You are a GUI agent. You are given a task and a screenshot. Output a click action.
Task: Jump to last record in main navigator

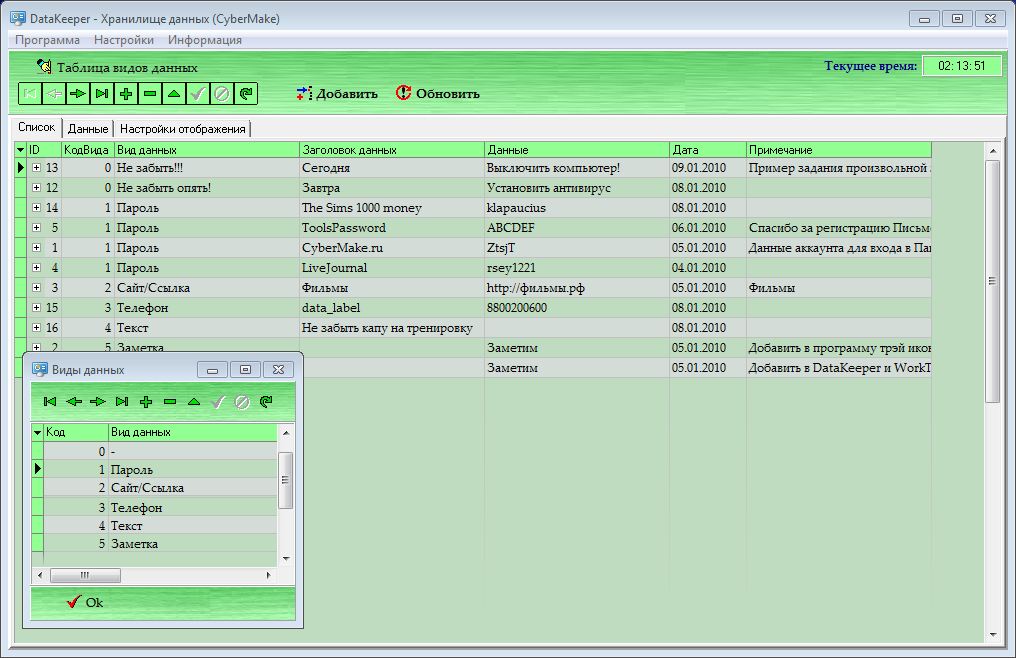pos(102,94)
